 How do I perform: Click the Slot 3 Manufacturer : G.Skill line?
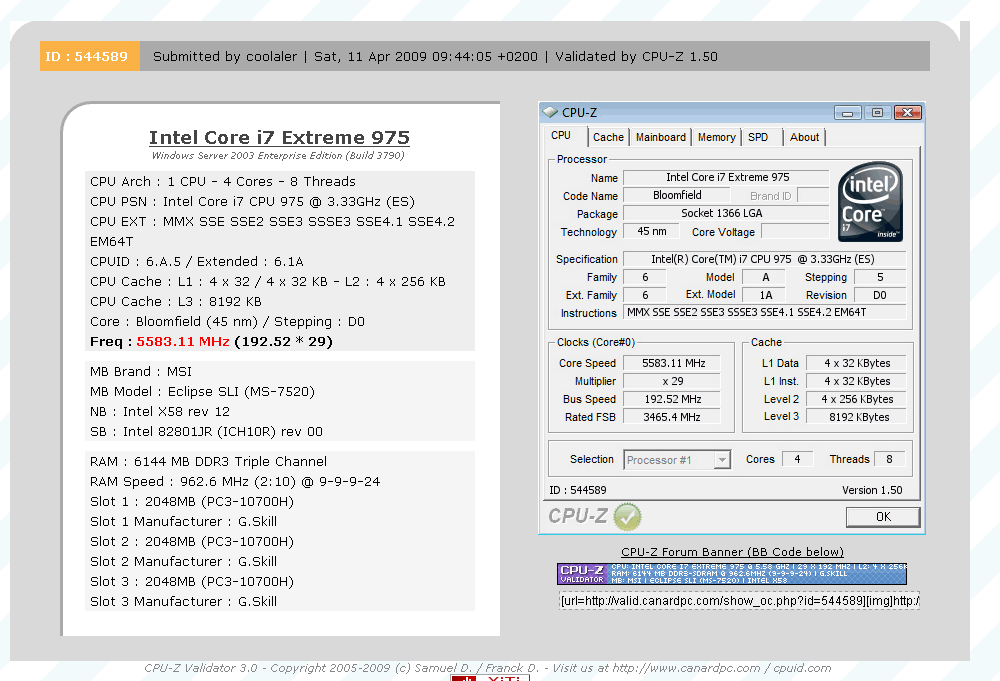pos(183,601)
